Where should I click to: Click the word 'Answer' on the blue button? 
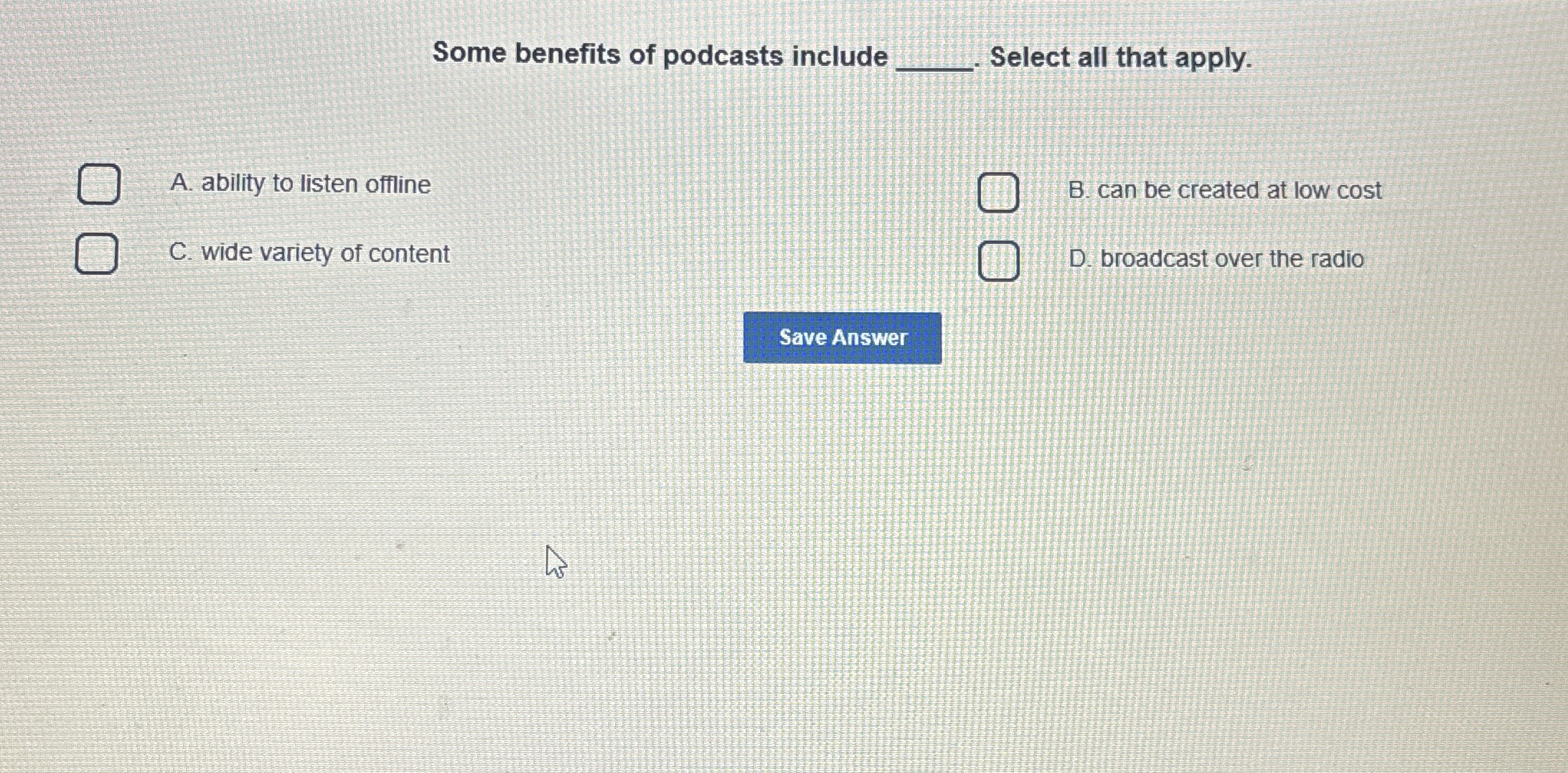coord(870,337)
